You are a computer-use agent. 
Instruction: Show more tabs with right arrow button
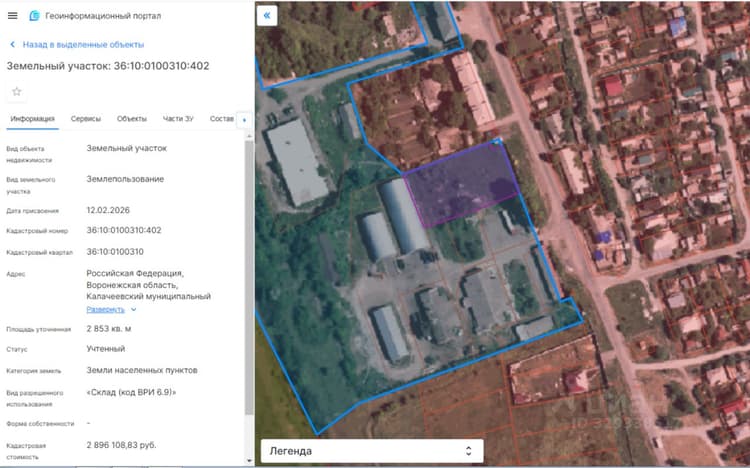244,120
